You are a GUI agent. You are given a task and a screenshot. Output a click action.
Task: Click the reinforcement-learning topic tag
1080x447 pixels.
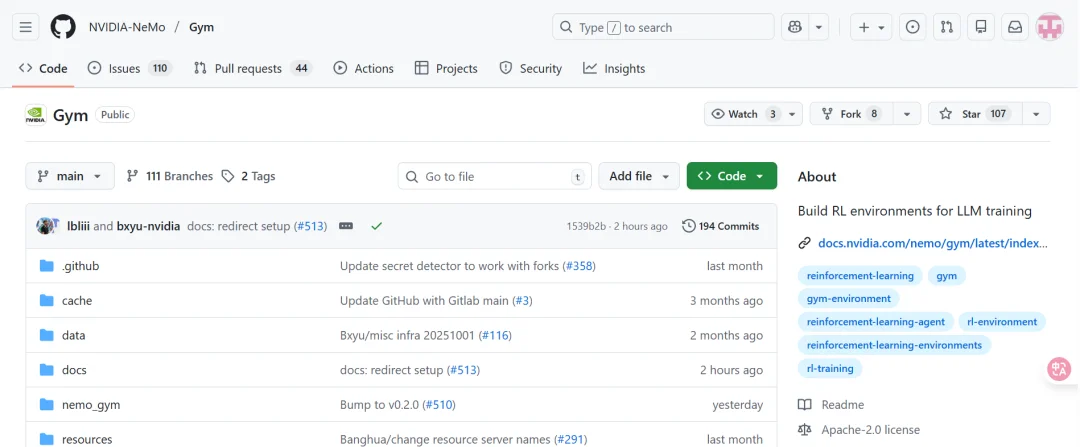pyautogui.click(x=860, y=275)
